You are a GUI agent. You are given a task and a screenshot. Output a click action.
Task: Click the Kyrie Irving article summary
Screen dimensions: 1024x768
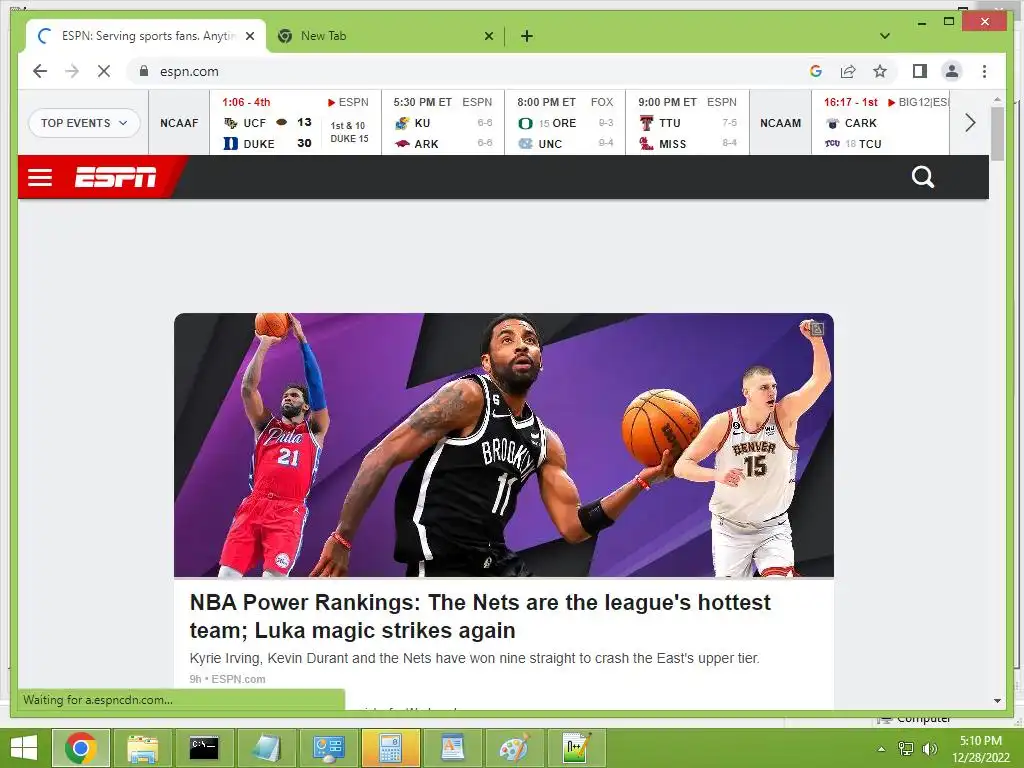click(474, 658)
